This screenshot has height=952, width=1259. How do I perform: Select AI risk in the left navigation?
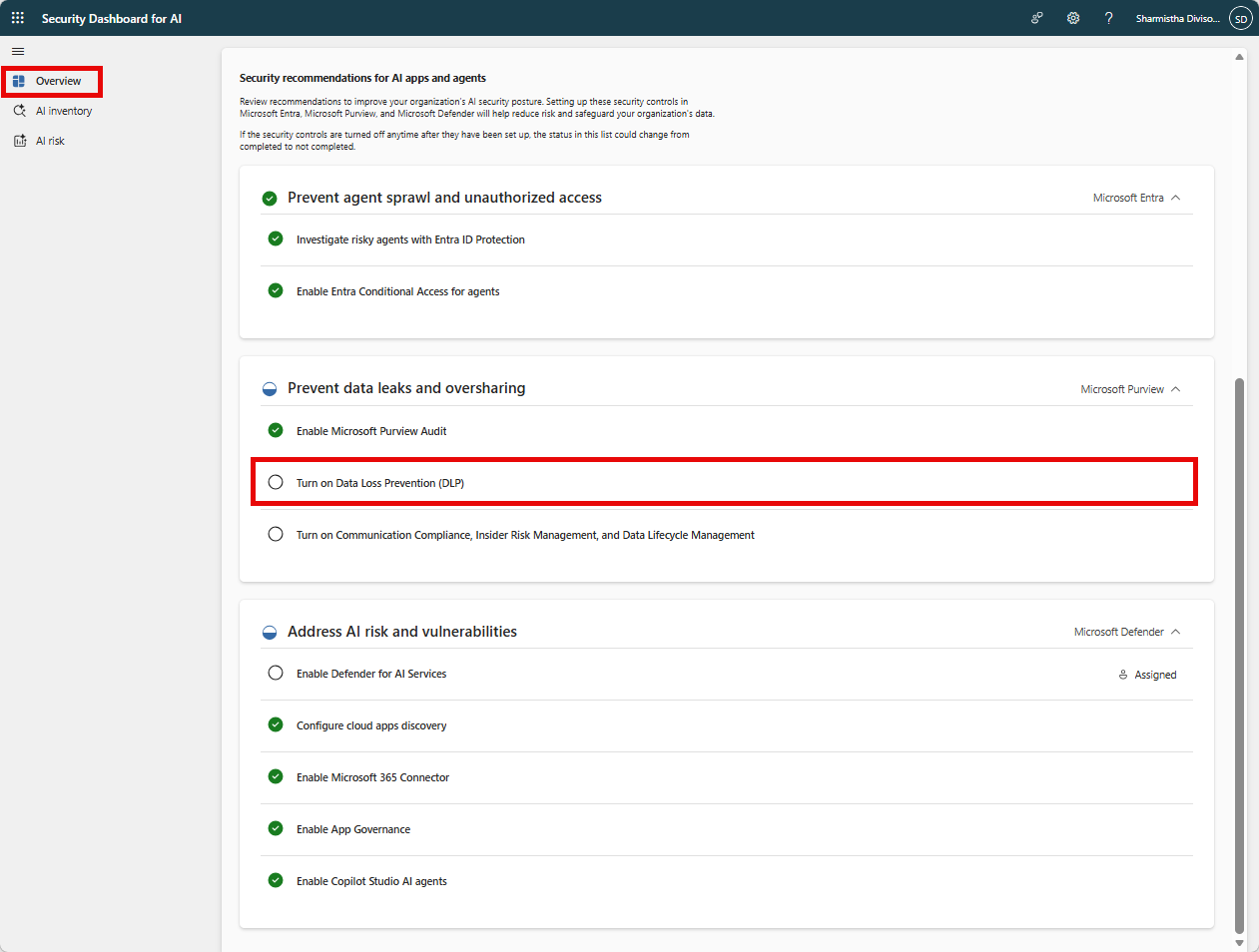click(50, 141)
